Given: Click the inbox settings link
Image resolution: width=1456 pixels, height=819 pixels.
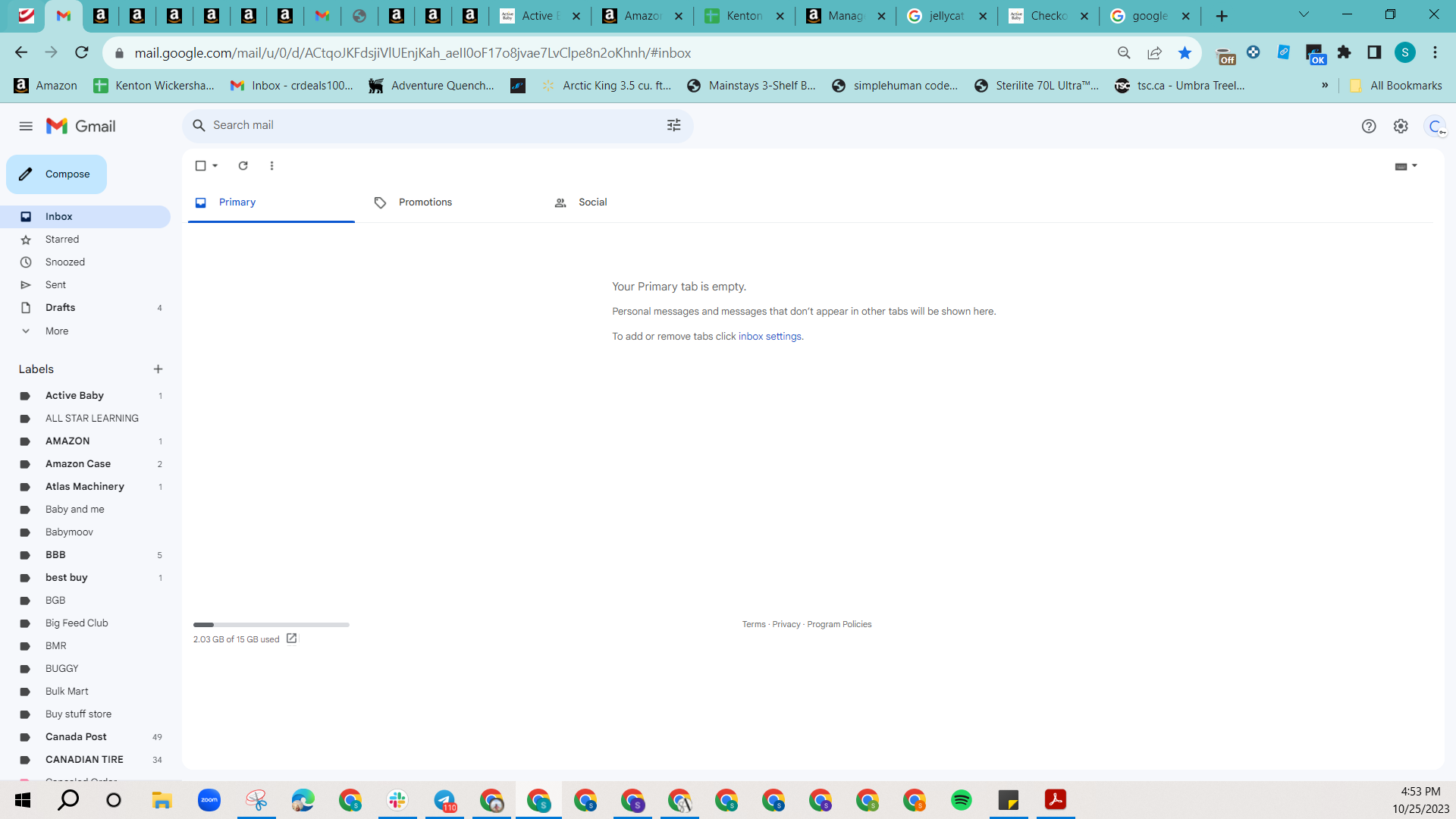Looking at the screenshot, I should click(770, 337).
